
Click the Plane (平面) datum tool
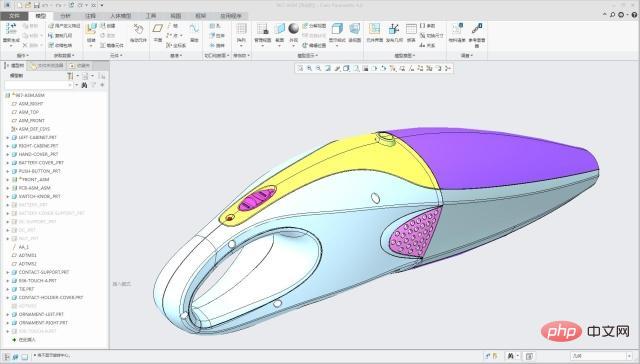[x=158, y=32]
